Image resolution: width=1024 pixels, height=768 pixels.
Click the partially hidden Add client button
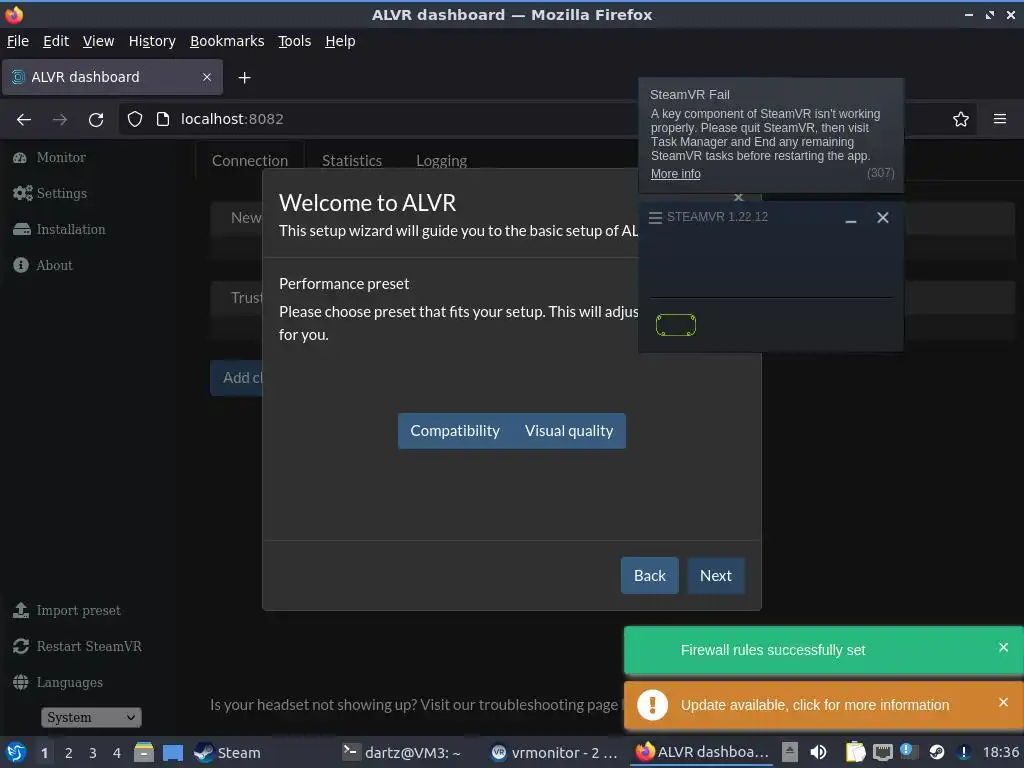tap(236, 377)
